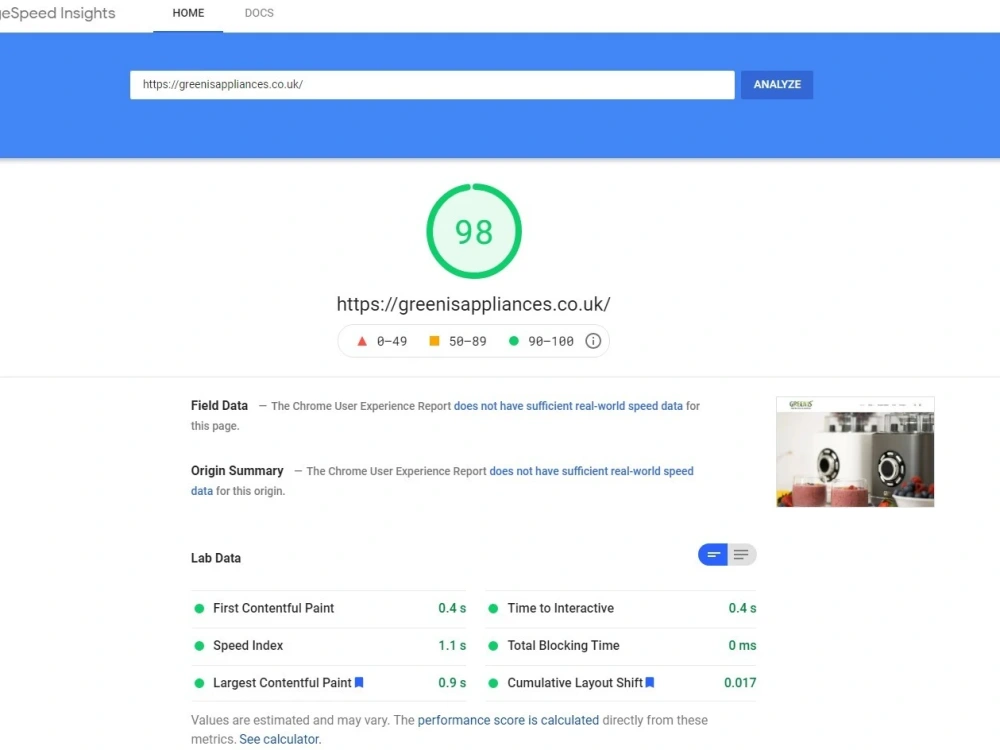Click the 0 ms Total Blocking Time value
The width and height of the screenshot is (1000, 750).
742,646
